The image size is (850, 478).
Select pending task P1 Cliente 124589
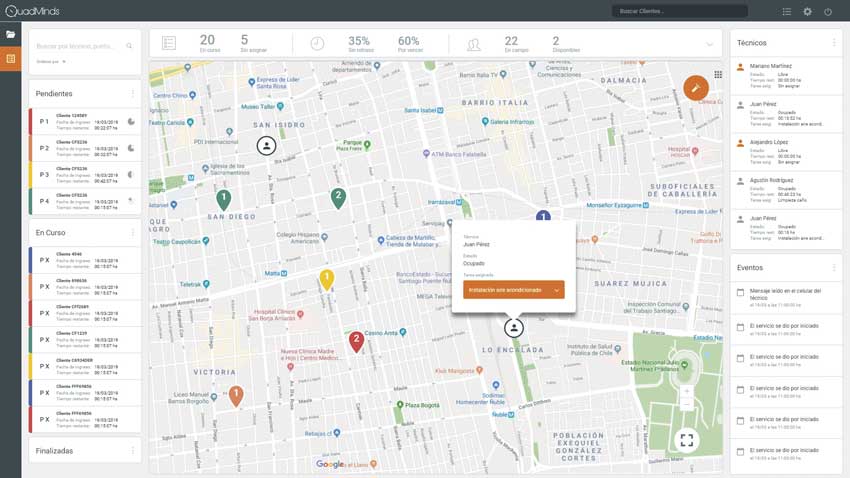point(85,121)
